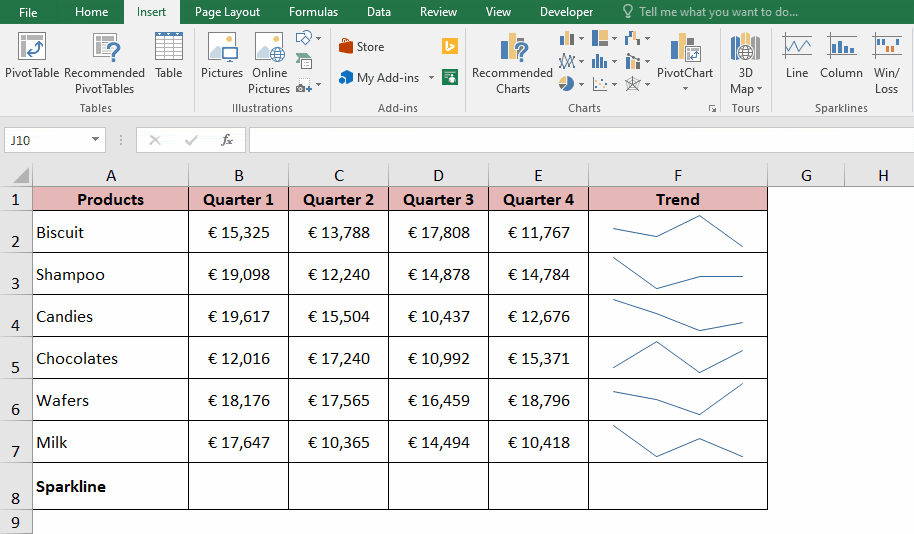Insert a Pie or Doughnut chart
Screen dimensions: 914x534
[571, 84]
